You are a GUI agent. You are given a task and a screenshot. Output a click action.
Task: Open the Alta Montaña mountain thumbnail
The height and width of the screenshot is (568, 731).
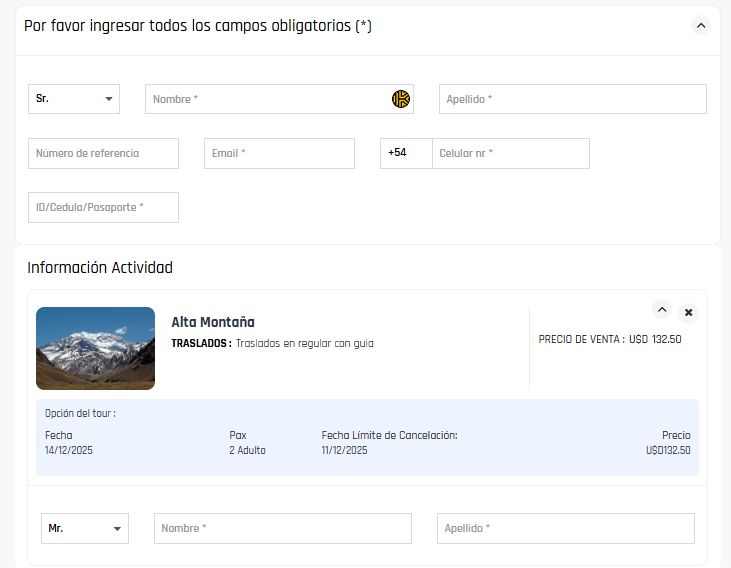pyautogui.click(x=95, y=348)
